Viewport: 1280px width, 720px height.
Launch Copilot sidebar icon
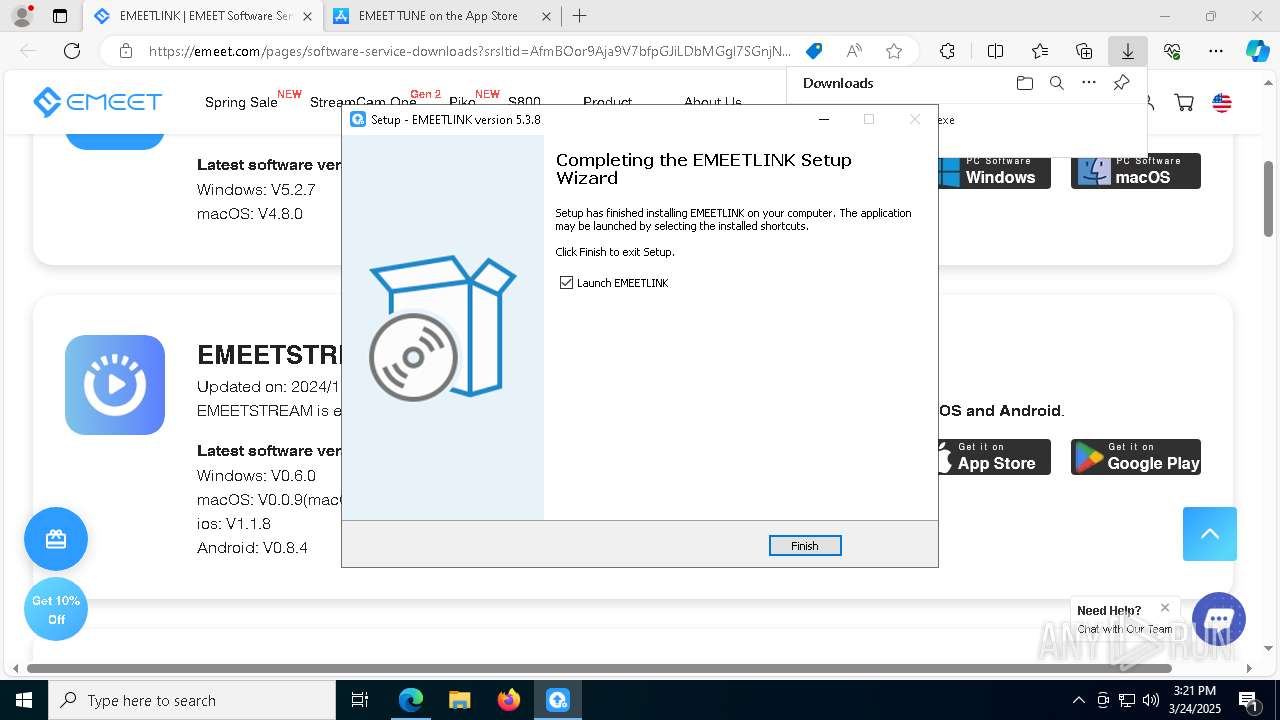coord(1257,51)
